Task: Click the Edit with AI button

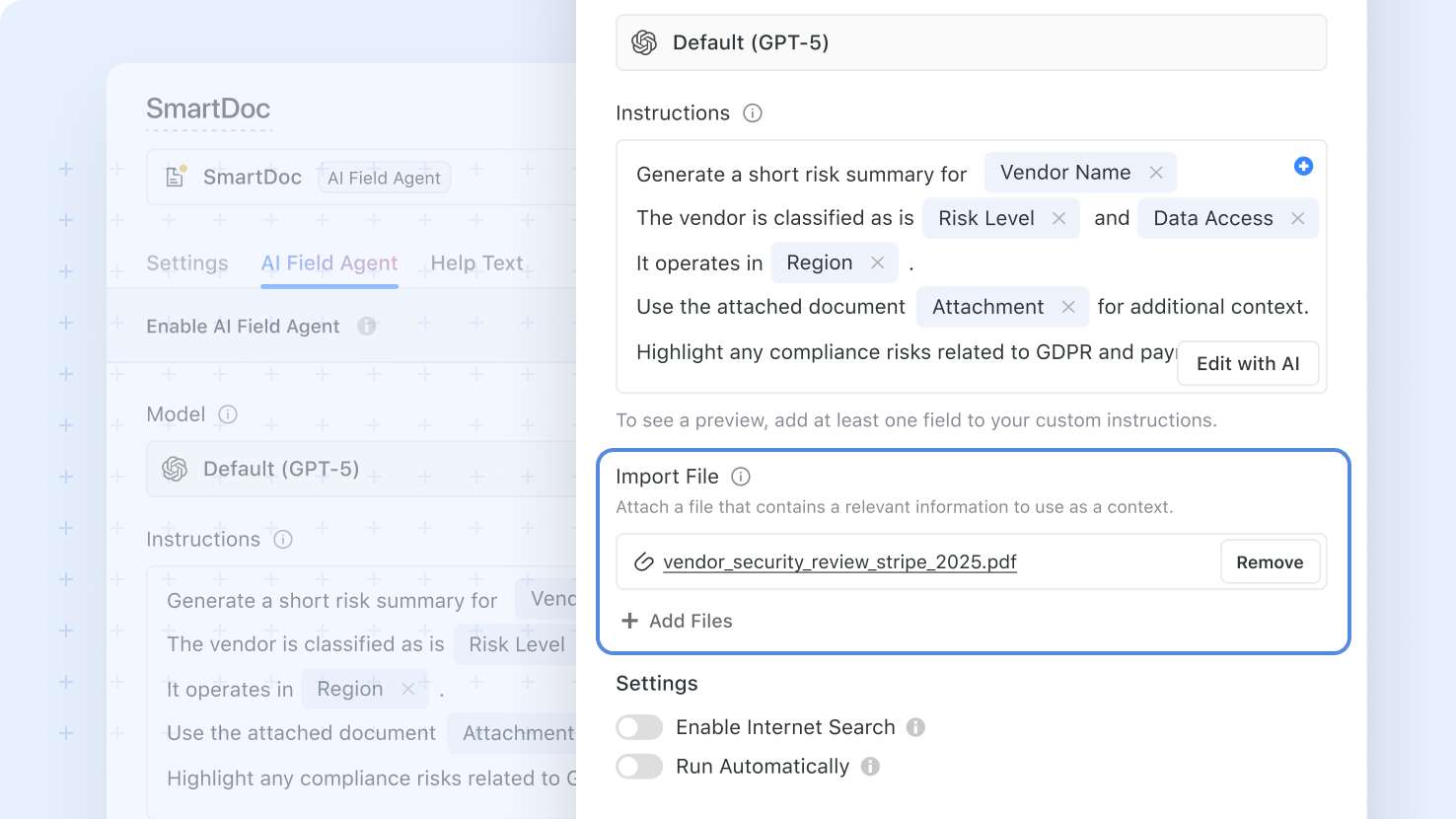Action: [1248, 363]
